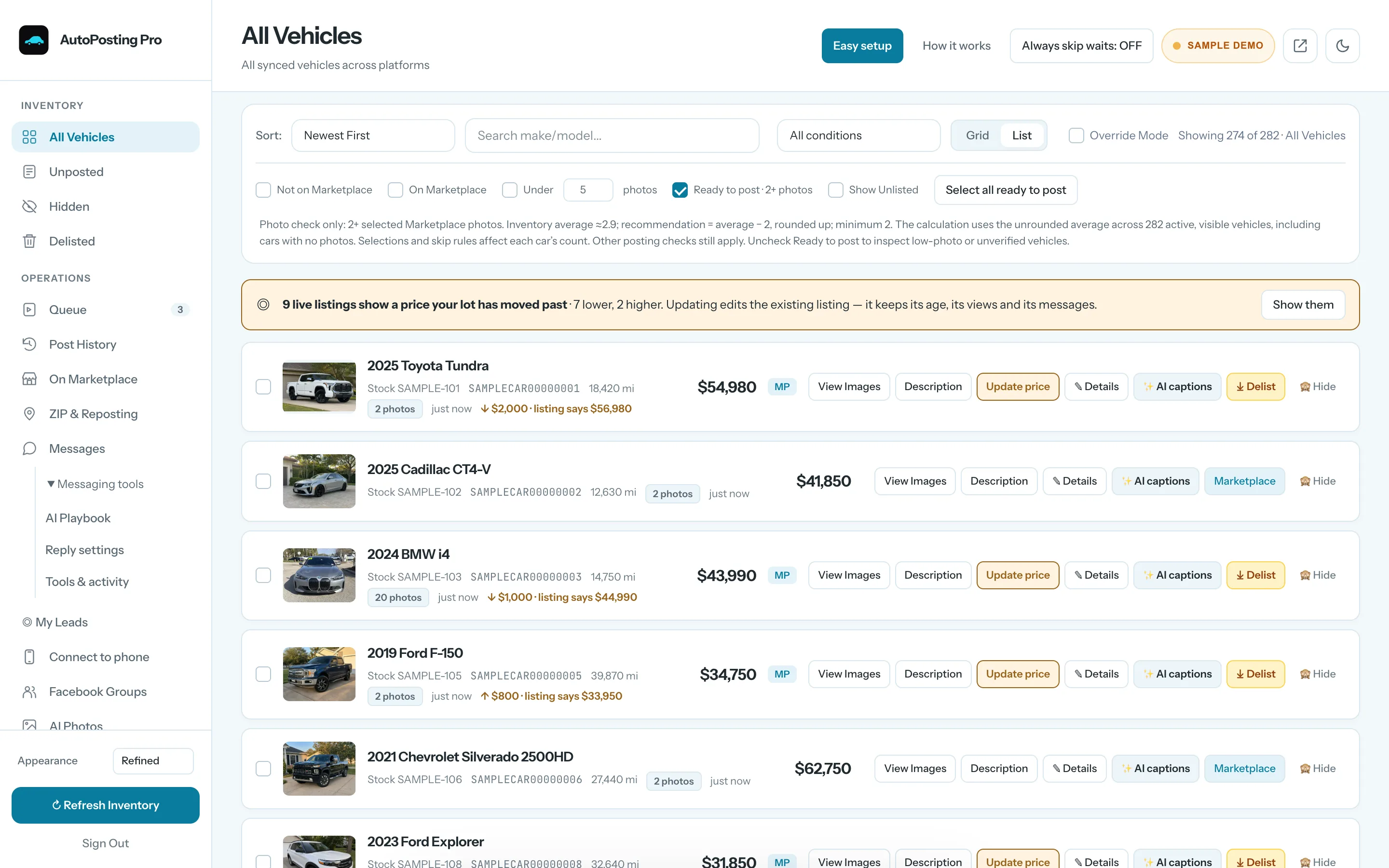
Task: Click the Unposted document icon in sidebar
Action: [29, 172]
